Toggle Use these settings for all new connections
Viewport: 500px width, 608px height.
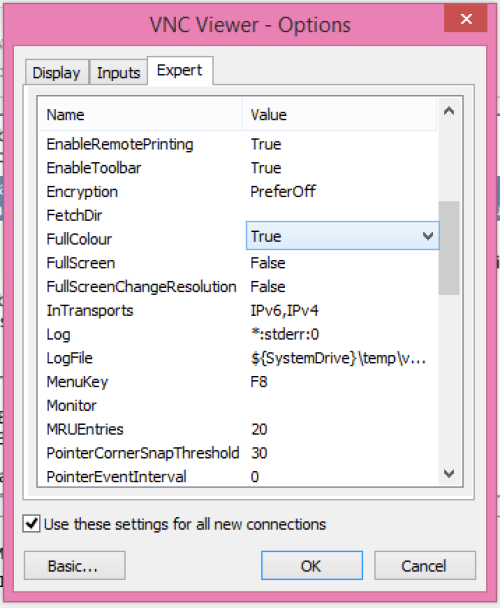[x=31, y=524]
